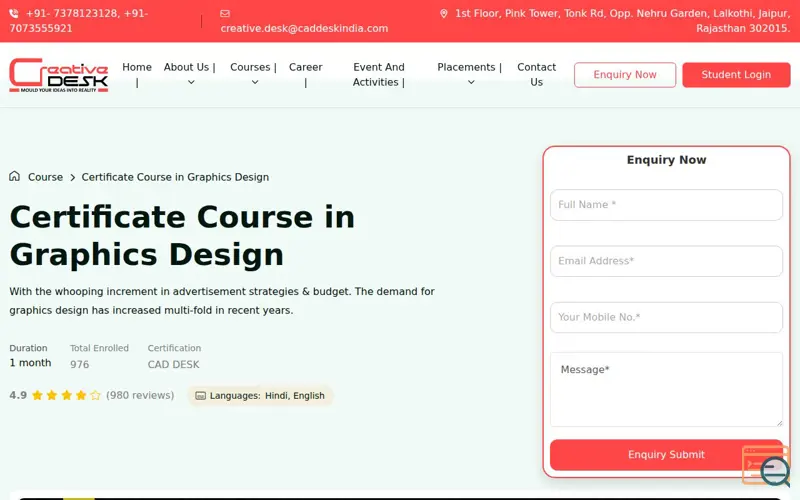Focus the Full Name input field

[666, 205]
